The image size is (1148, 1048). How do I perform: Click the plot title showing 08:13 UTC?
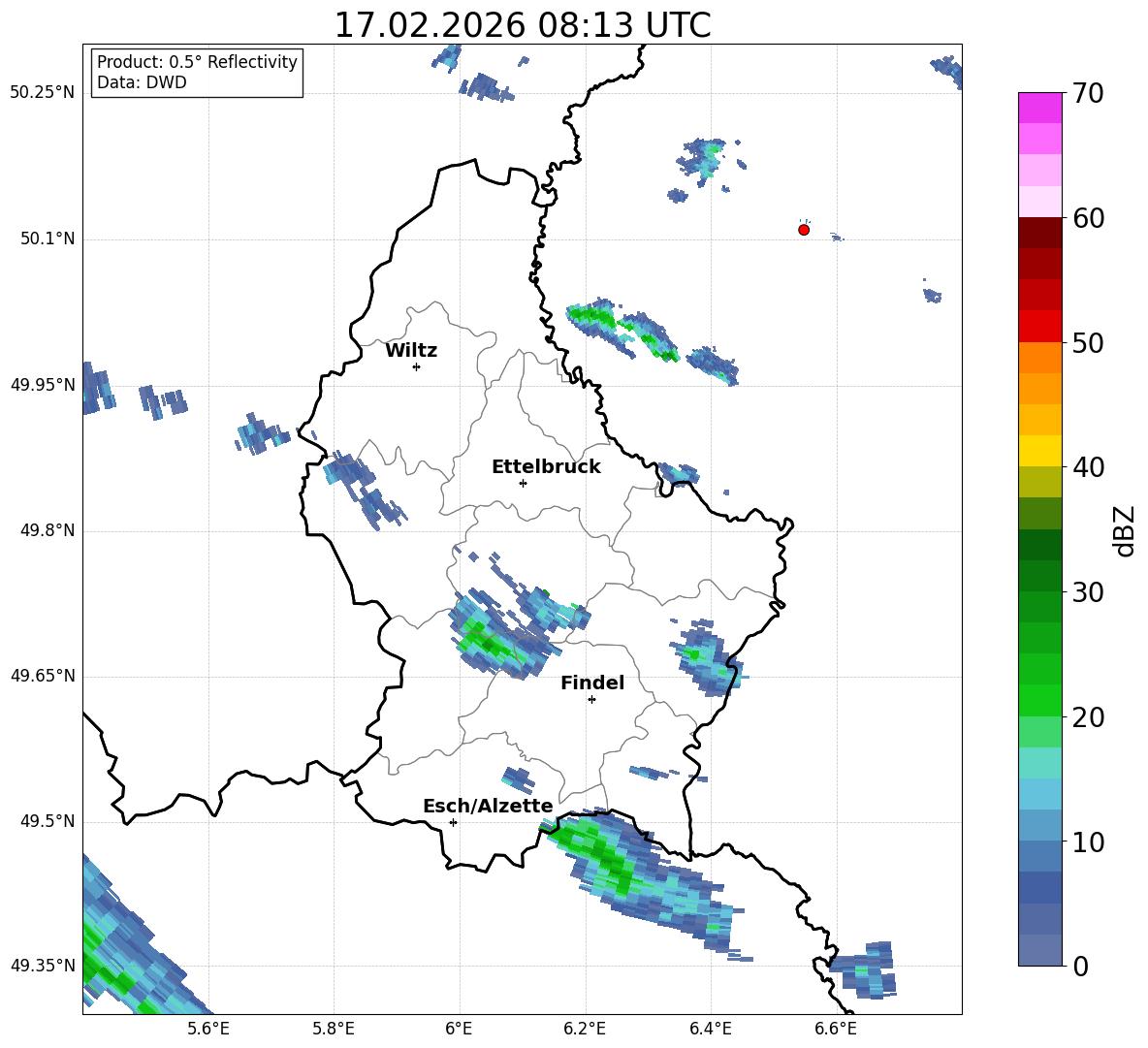[522, 25]
